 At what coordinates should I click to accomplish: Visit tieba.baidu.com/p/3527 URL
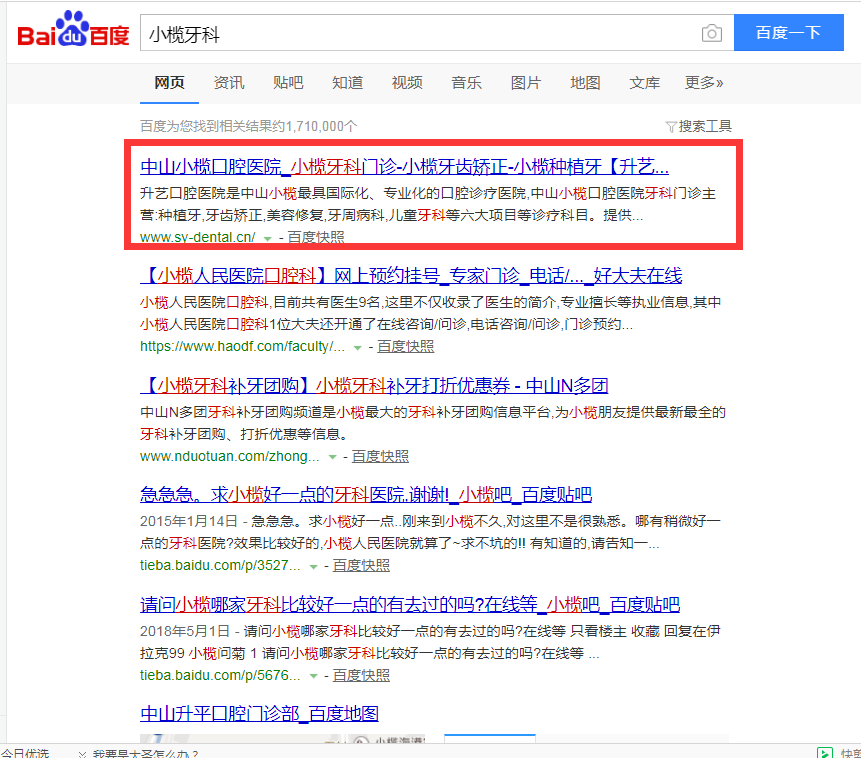click(x=220, y=565)
